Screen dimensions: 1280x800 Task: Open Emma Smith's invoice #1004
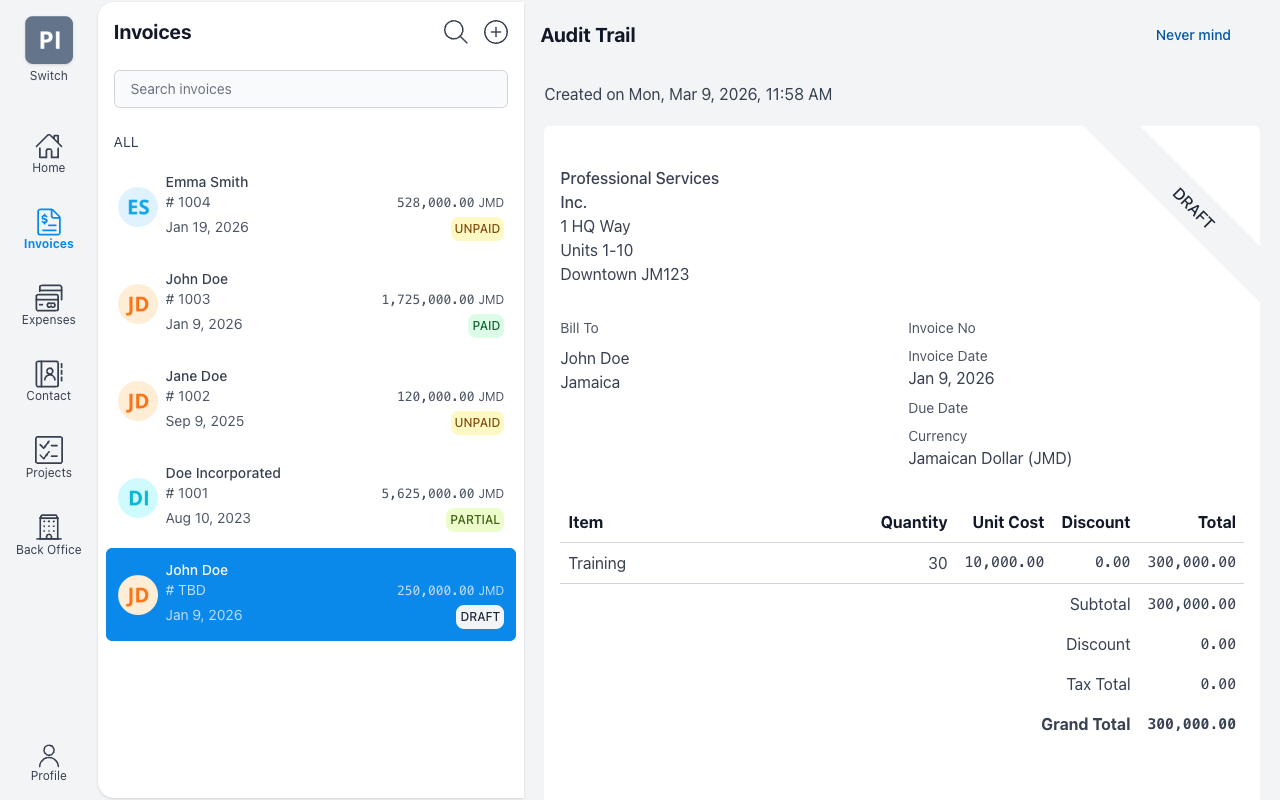tap(310, 205)
